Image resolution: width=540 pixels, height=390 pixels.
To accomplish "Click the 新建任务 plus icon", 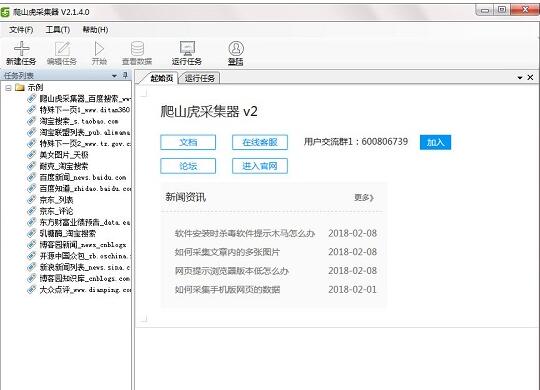I will point(21,49).
